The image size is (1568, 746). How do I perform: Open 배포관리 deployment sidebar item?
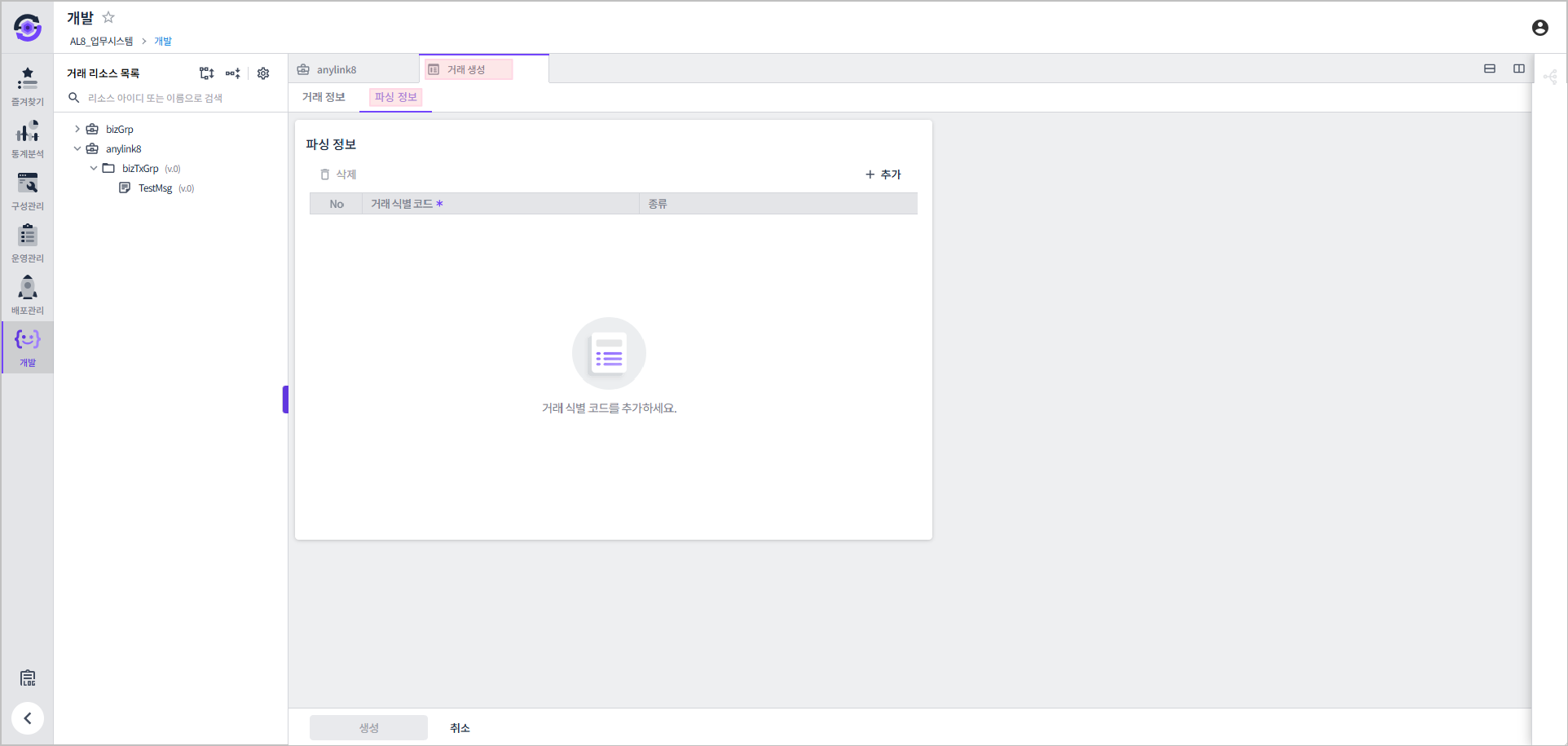click(28, 295)
